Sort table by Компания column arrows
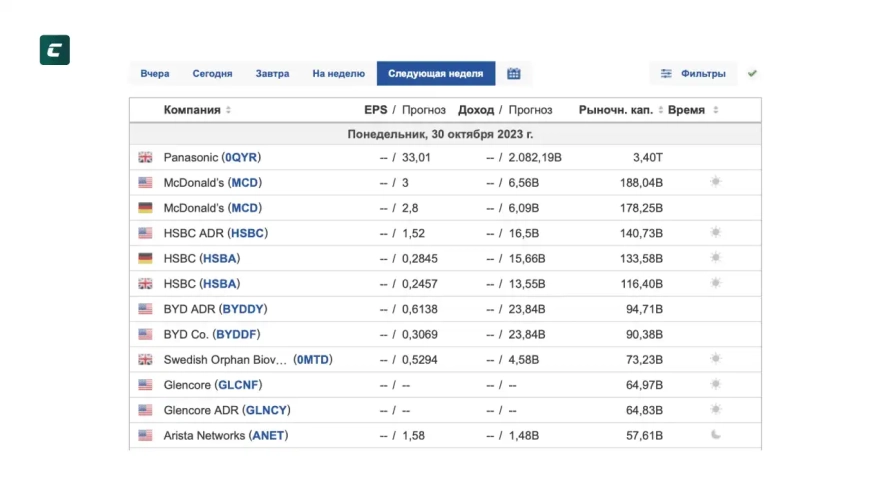The height and width of the screenshot is (498, 884). (229, 111)
